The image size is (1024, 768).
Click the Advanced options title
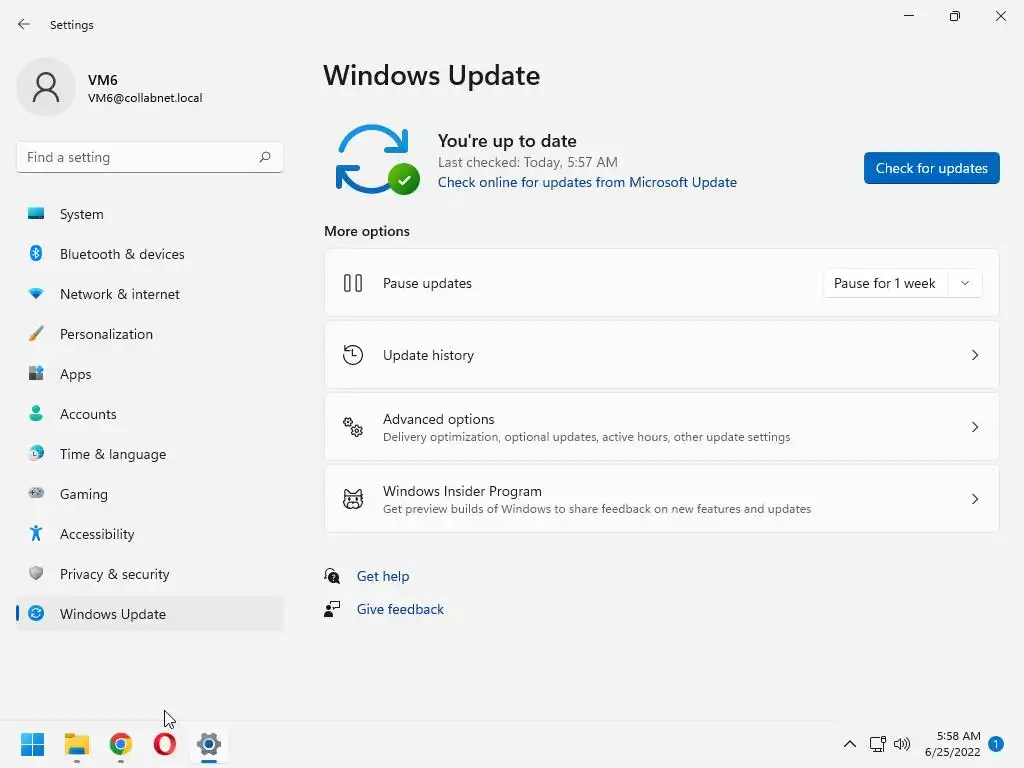point(438,419)
